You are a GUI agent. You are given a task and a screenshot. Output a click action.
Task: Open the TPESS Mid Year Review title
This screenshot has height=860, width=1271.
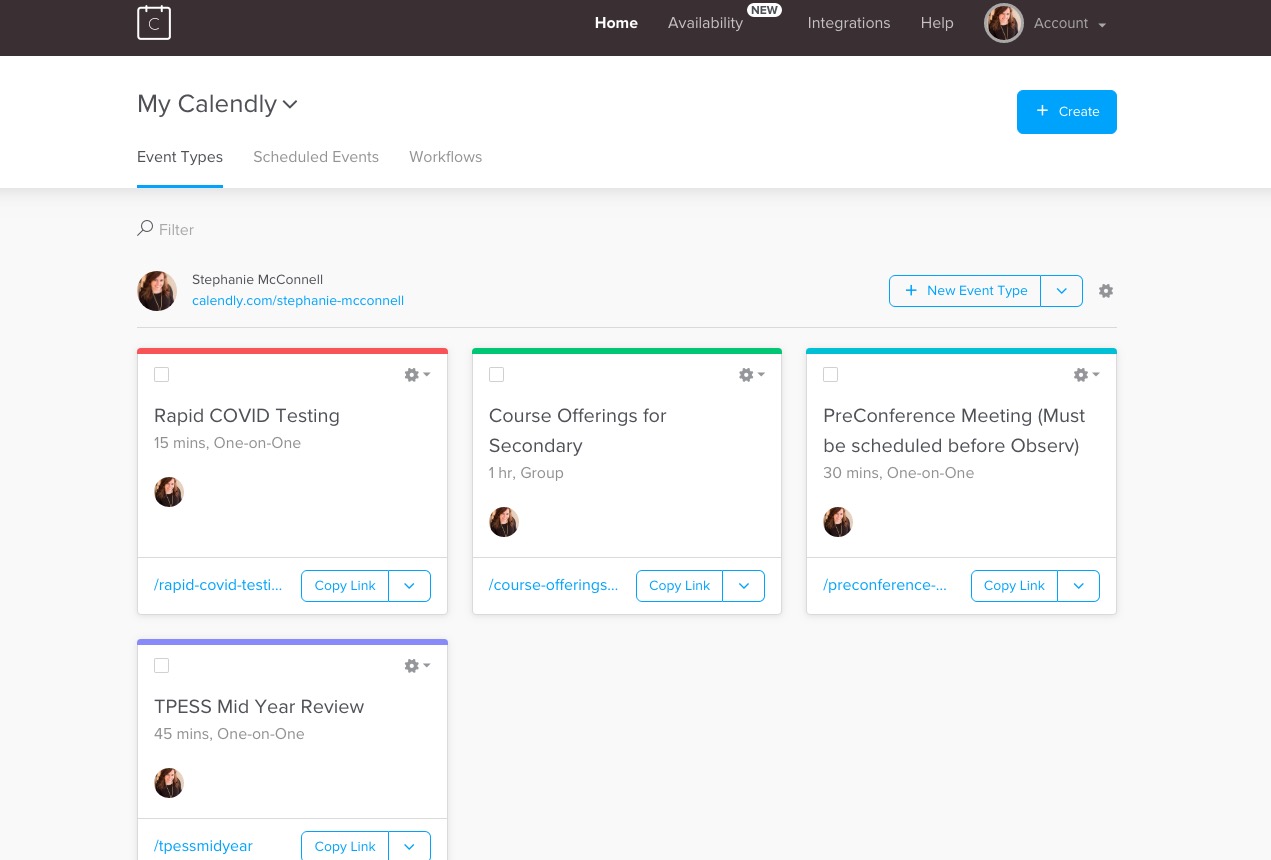(259, 707)
